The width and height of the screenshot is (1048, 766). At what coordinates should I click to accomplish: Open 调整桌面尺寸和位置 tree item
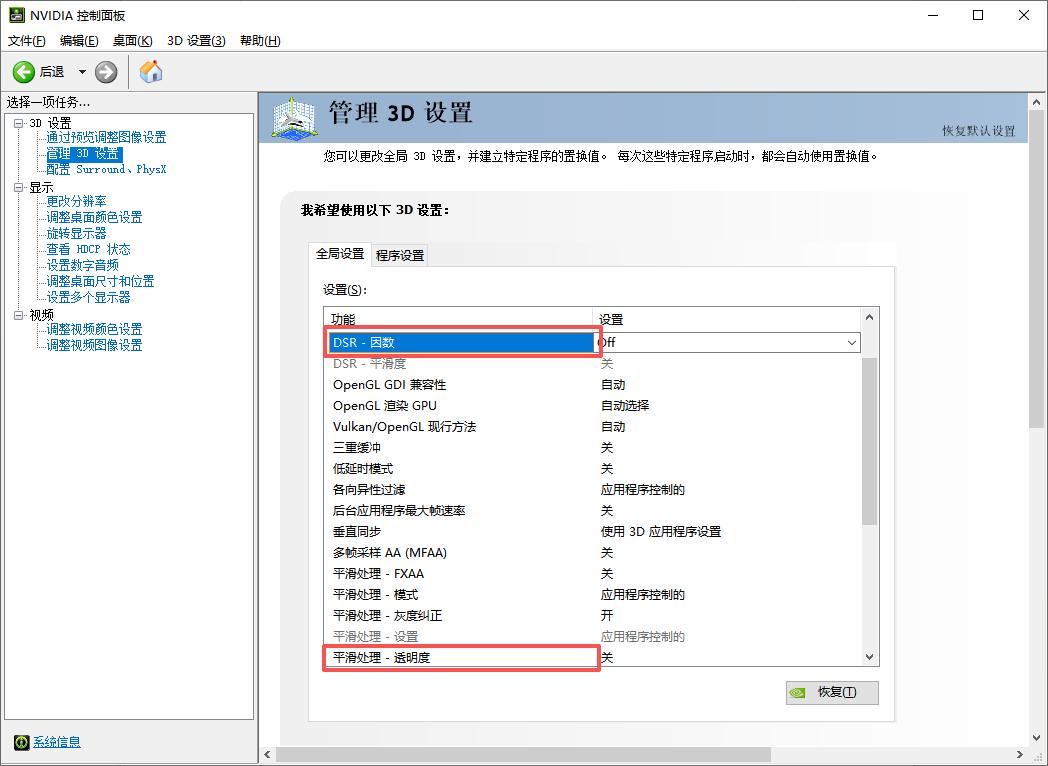(100, 281)
